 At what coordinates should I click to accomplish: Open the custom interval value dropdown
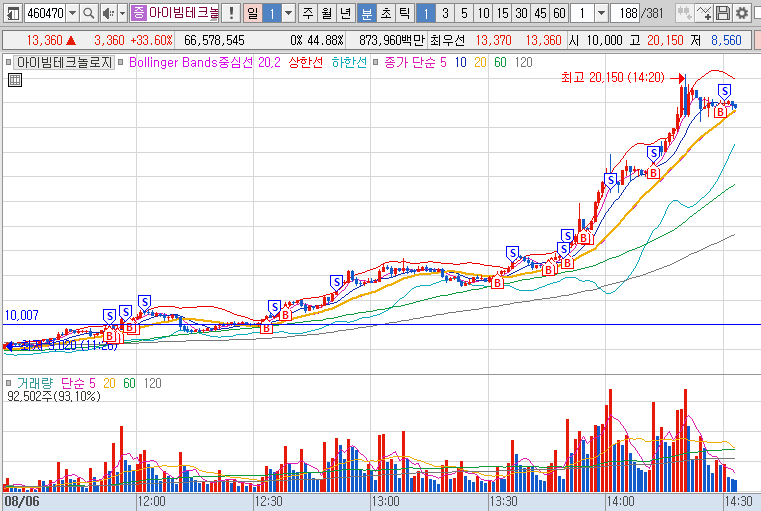click(601, 13)
